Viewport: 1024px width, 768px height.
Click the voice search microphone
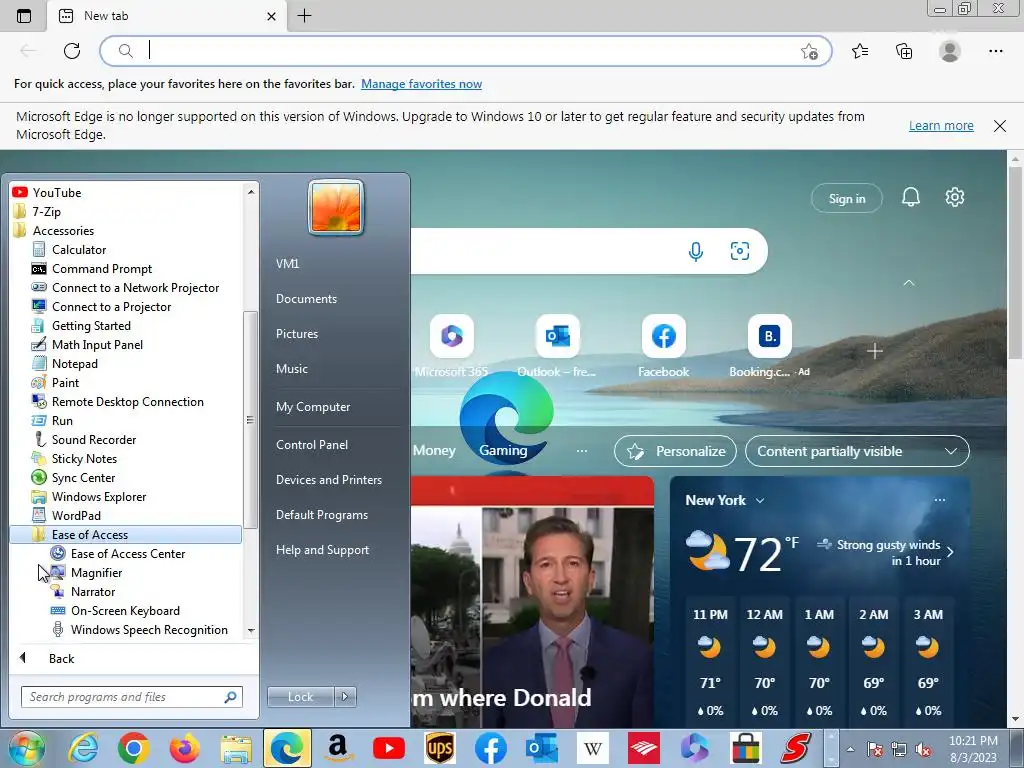pyautogui.click(x=696, y=251)
